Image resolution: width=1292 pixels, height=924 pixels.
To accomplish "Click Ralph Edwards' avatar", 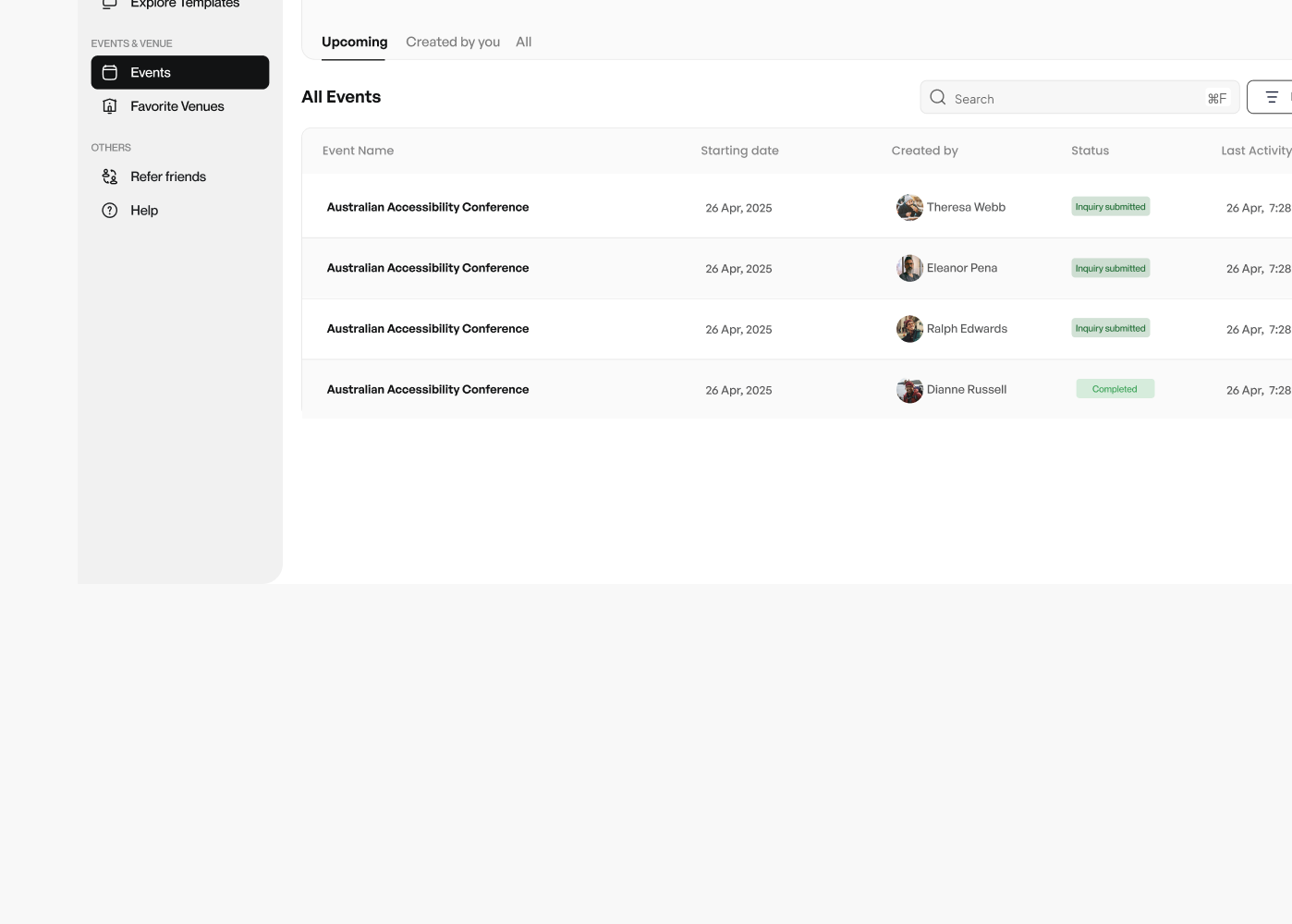I will 909,329.
